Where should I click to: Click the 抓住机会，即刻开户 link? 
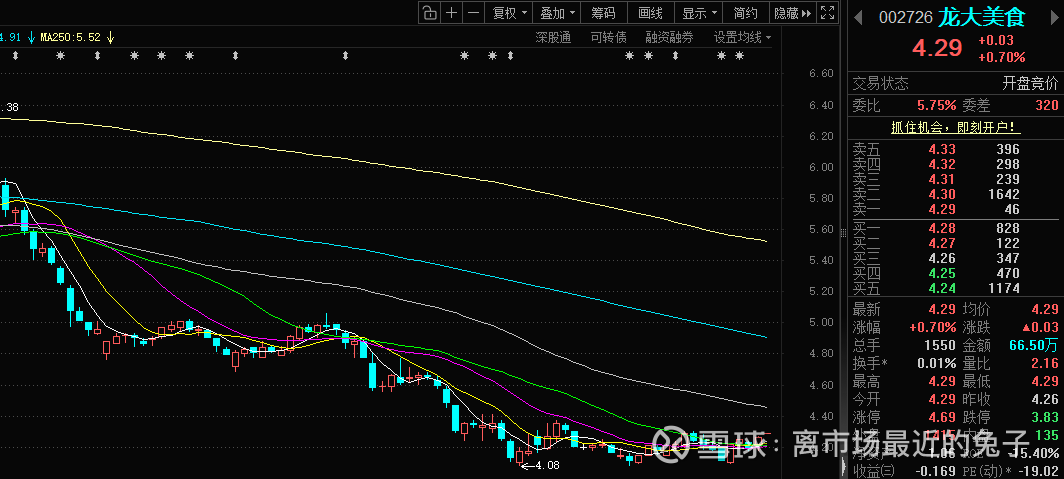pyautogui.click(x=954, y=127)
